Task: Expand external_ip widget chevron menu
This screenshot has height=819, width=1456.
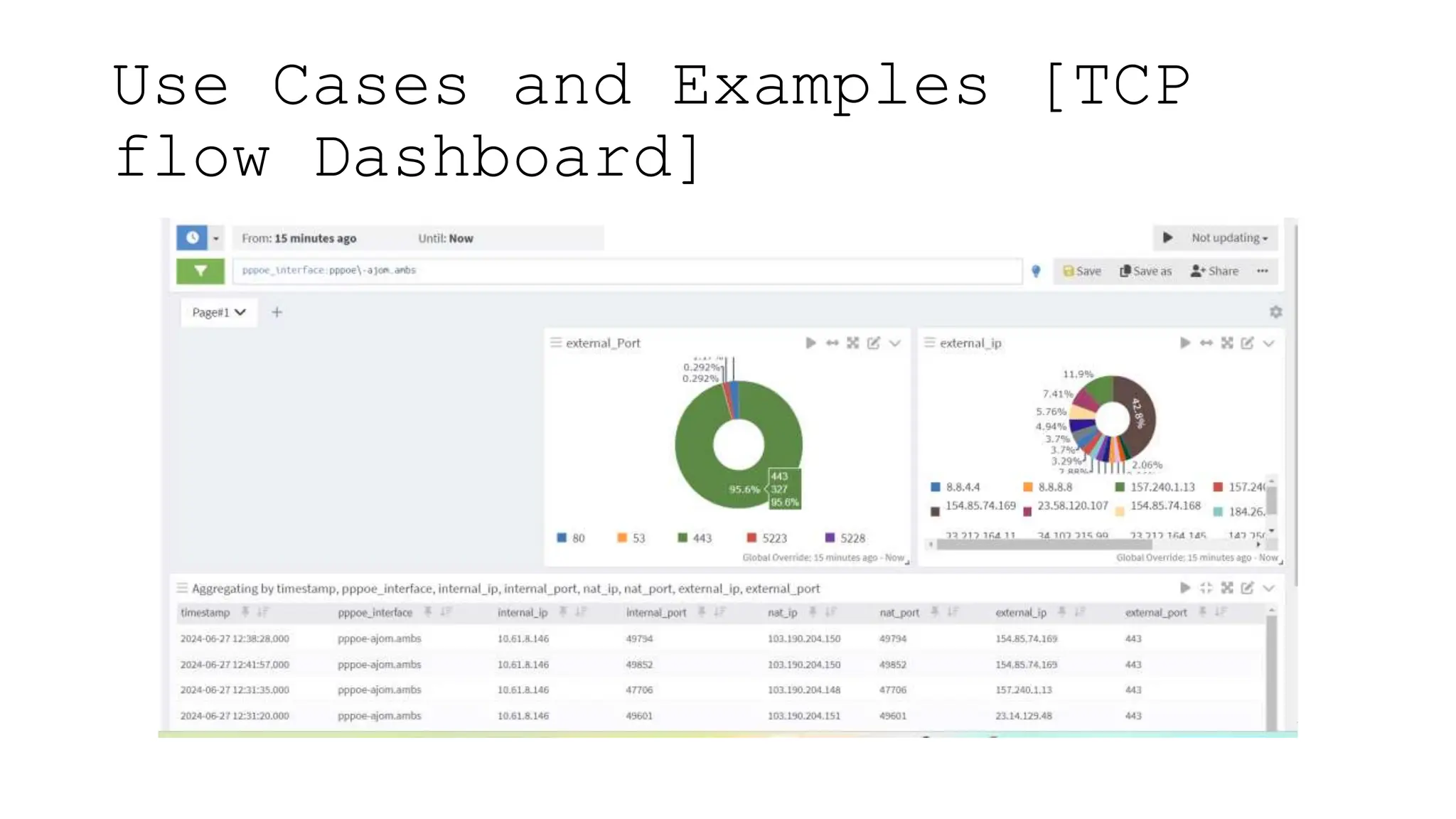Action: pos(1268,343)
